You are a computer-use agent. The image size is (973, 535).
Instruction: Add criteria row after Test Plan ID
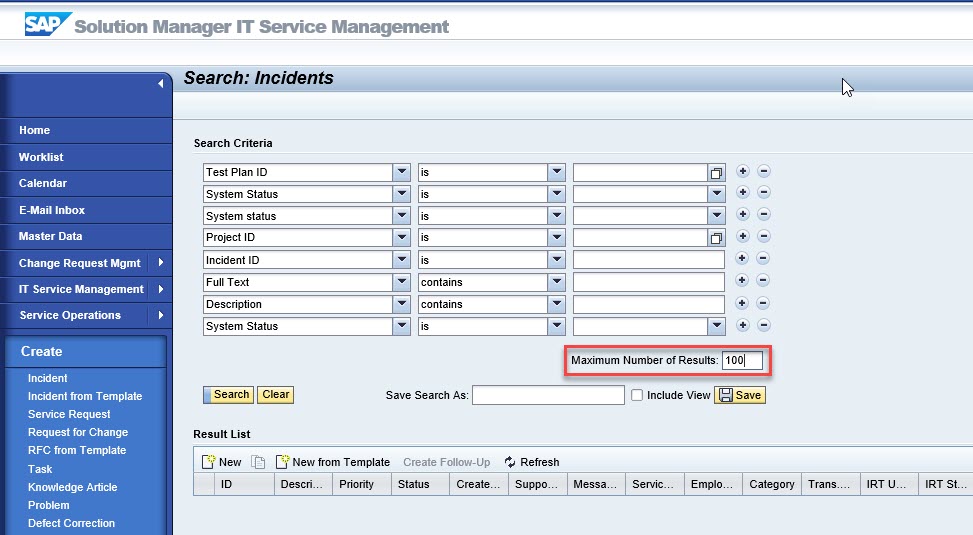coord(742,171)
